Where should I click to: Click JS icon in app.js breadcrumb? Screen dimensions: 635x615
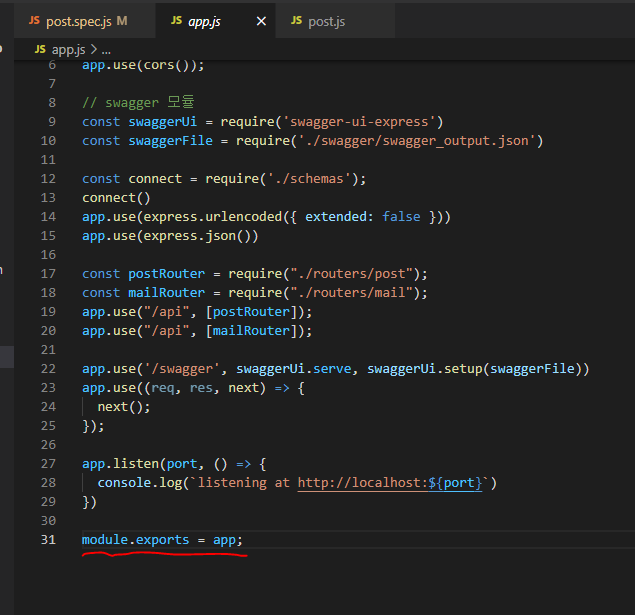40,49
